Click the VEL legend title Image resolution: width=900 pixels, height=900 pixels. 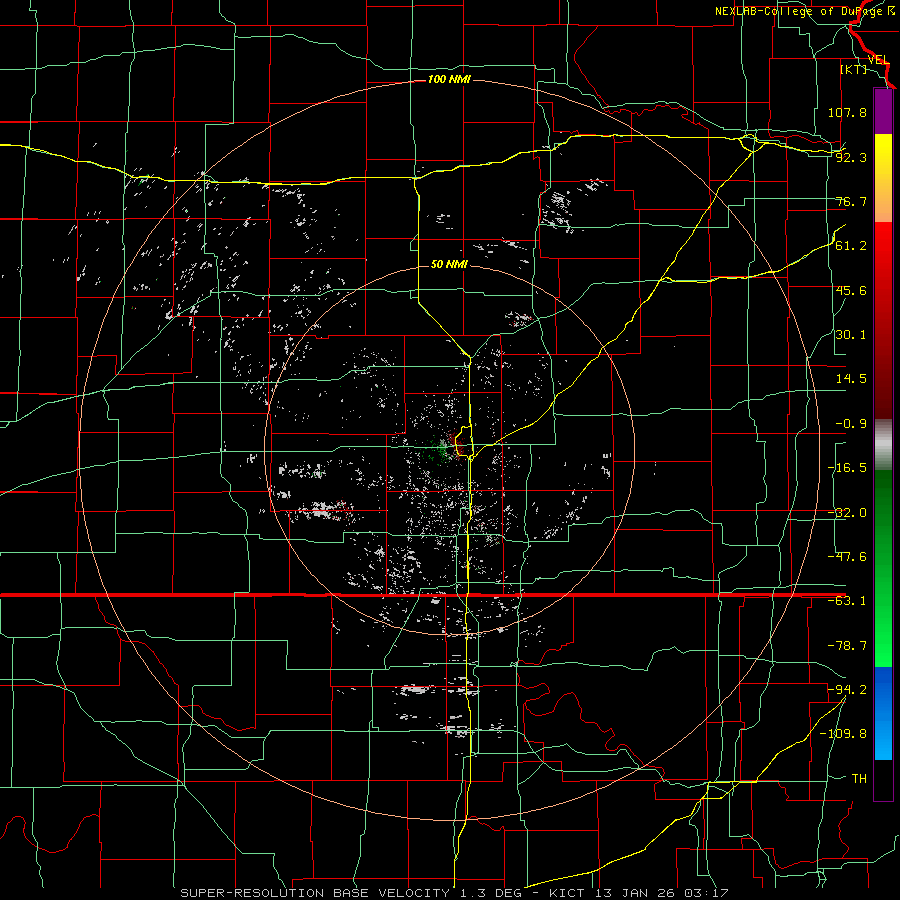(x=878, y=60)
